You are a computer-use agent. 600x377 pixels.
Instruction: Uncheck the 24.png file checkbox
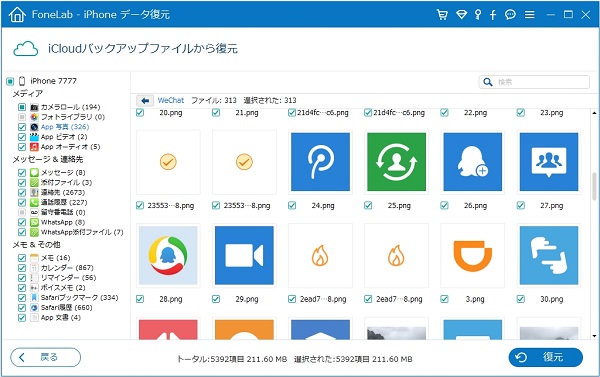292,206
